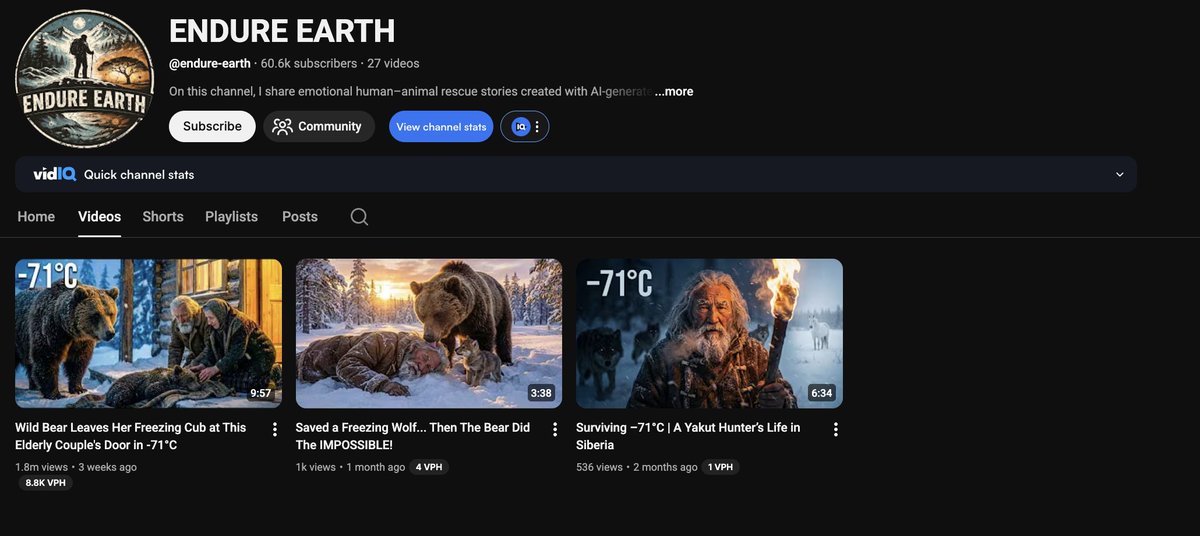The height and width of the screenshot is (536, 1200).
Task: Open the menu for the Wild Bear video
Action: pyautogui.click(x=275, y=429)
